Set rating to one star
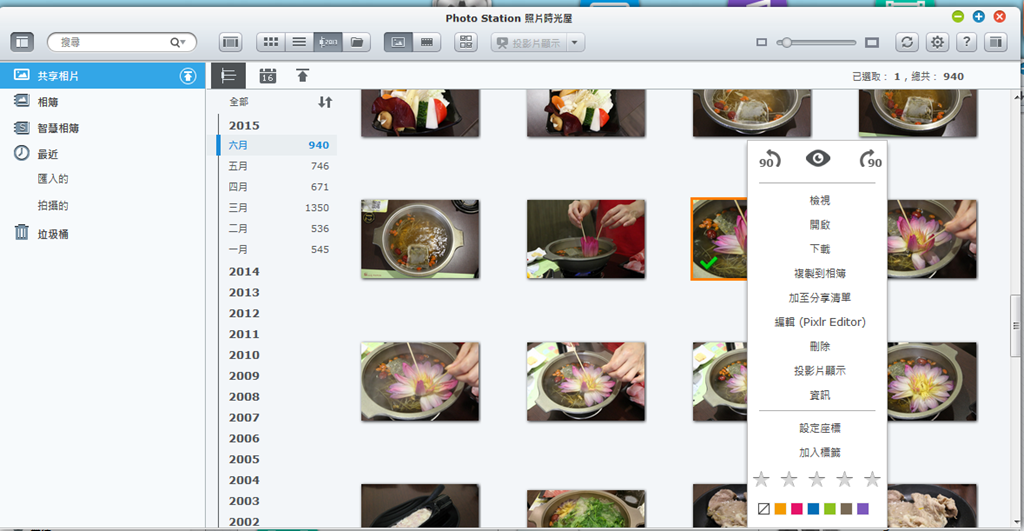The width and height of the screenshot is (1024, 531). tap(761, 480)
